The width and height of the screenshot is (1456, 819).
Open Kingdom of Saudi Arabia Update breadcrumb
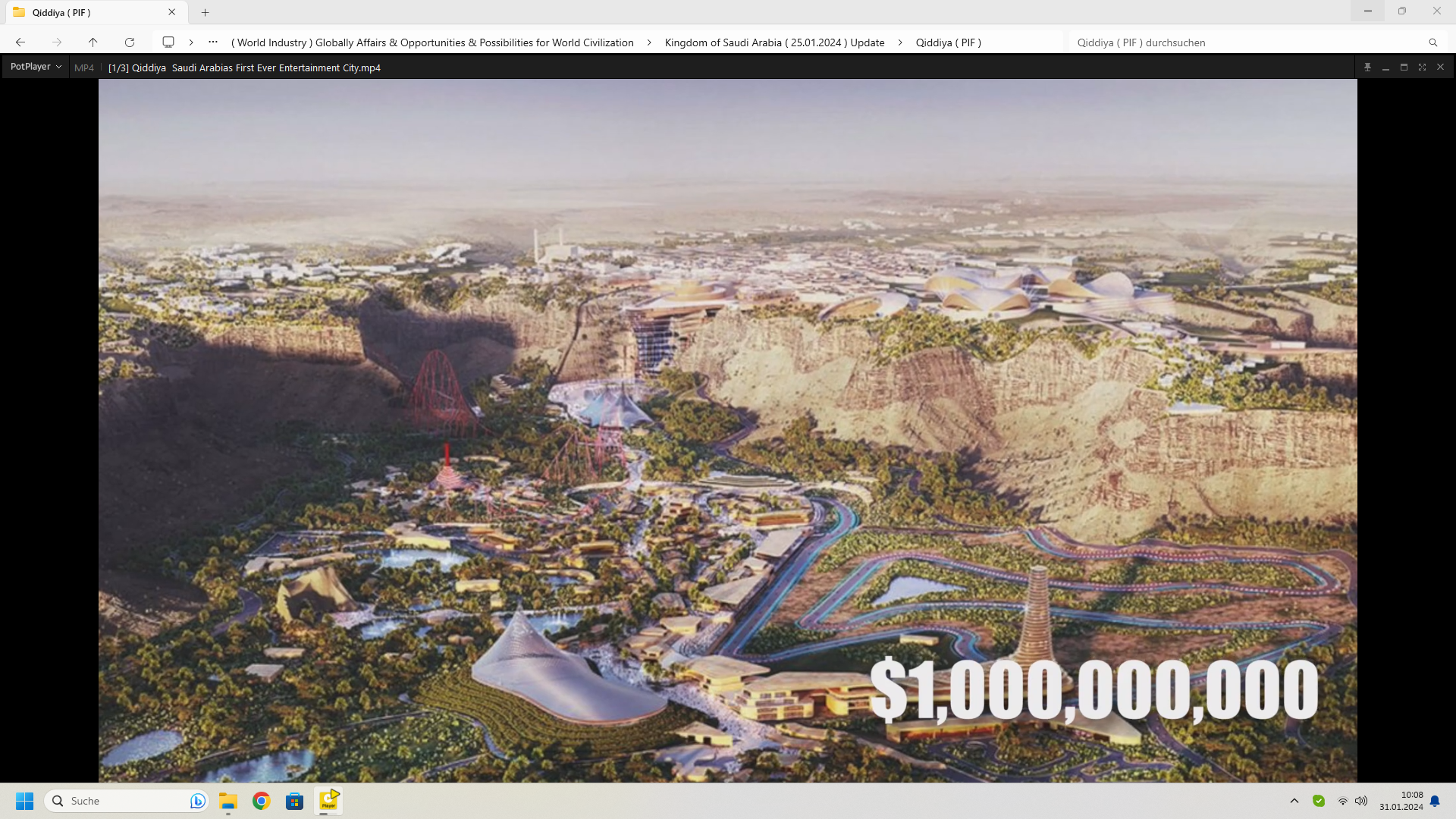[x=774, y=42]
